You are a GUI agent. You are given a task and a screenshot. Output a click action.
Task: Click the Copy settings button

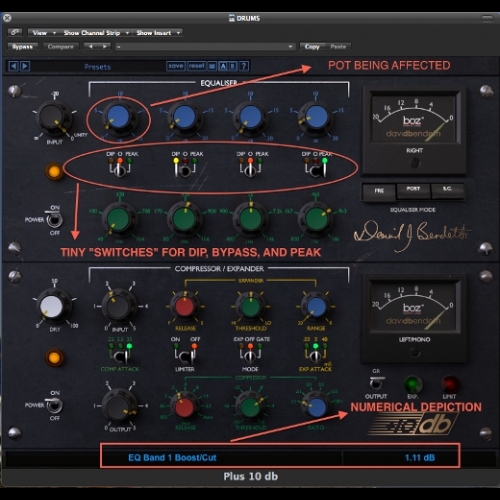coord(312,47)
